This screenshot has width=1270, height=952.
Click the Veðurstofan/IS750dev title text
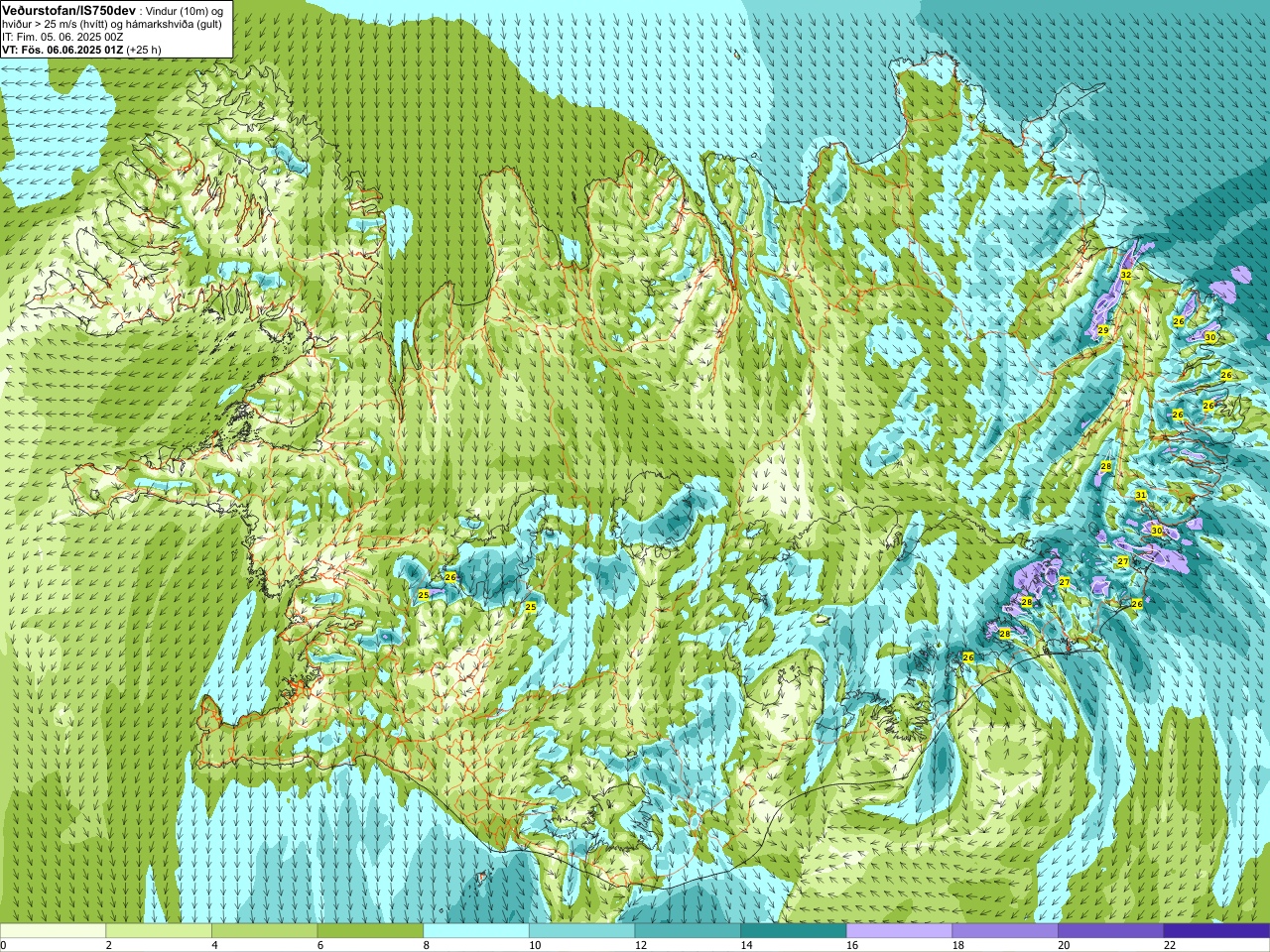point(69,9)
